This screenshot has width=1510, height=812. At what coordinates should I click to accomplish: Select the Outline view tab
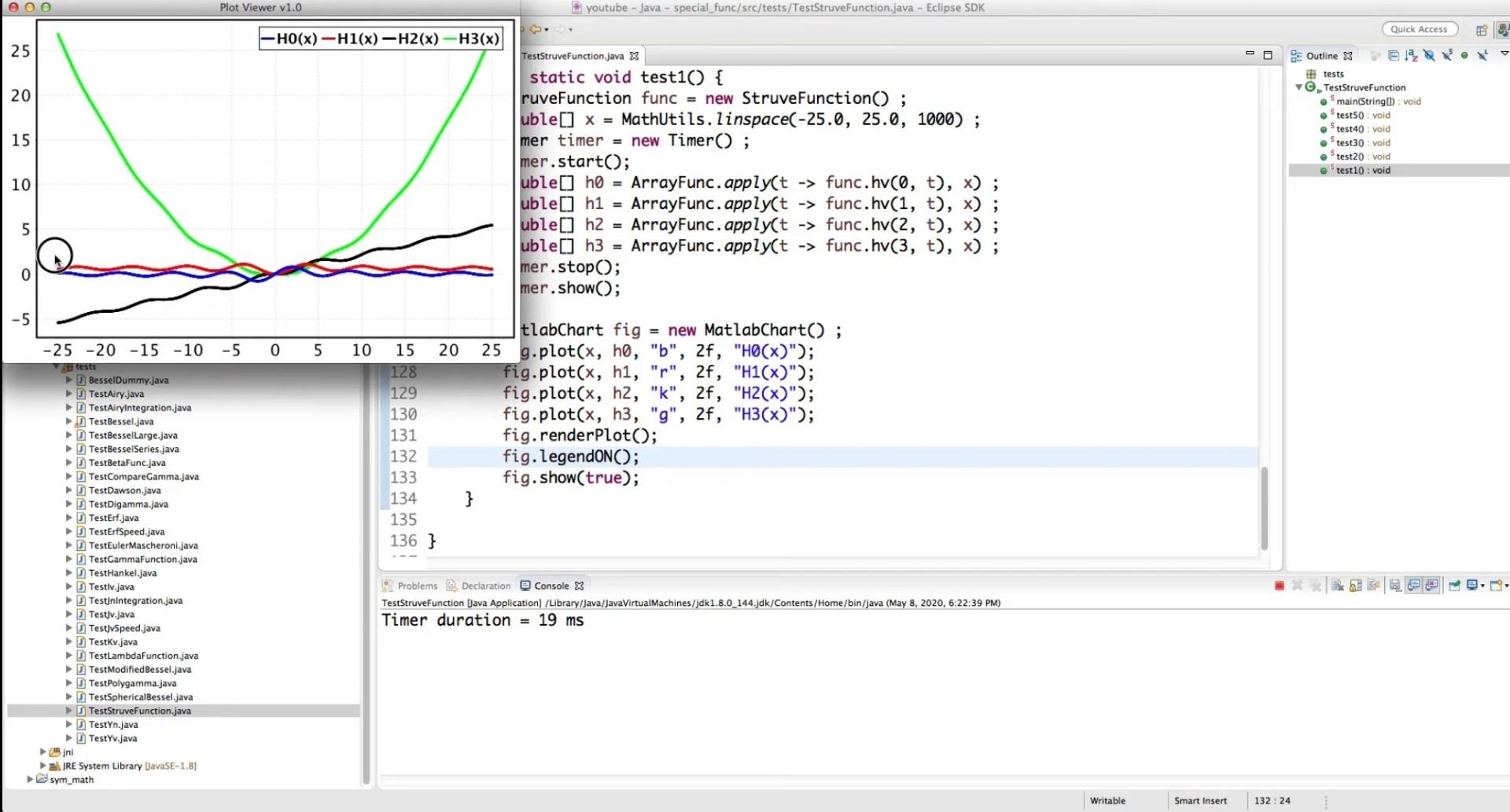pos(1321,56)
